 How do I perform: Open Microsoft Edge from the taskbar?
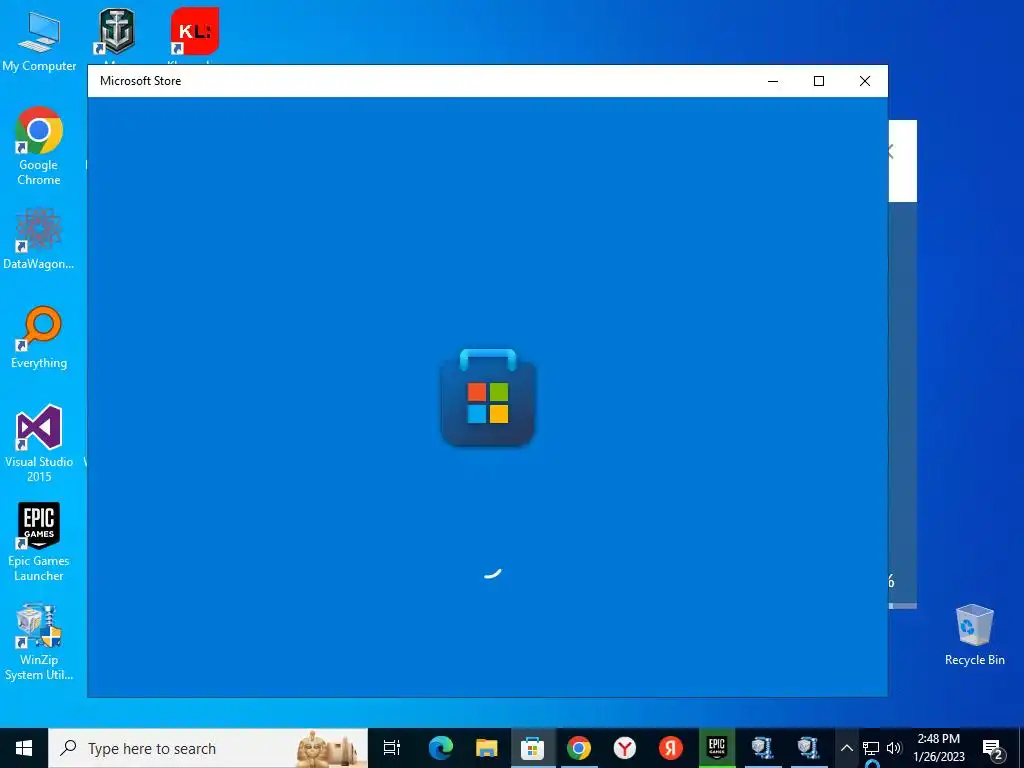pos(441,748)
